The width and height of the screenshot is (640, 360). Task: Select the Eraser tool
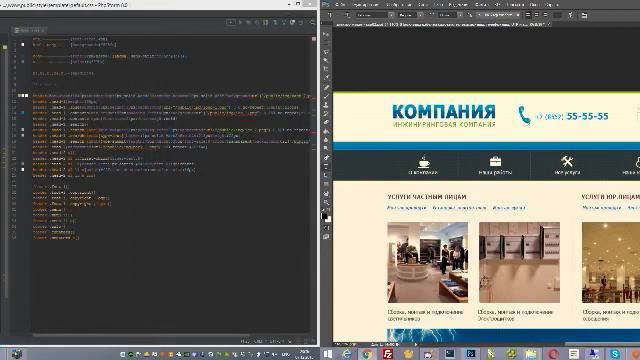tap(326, 122)
